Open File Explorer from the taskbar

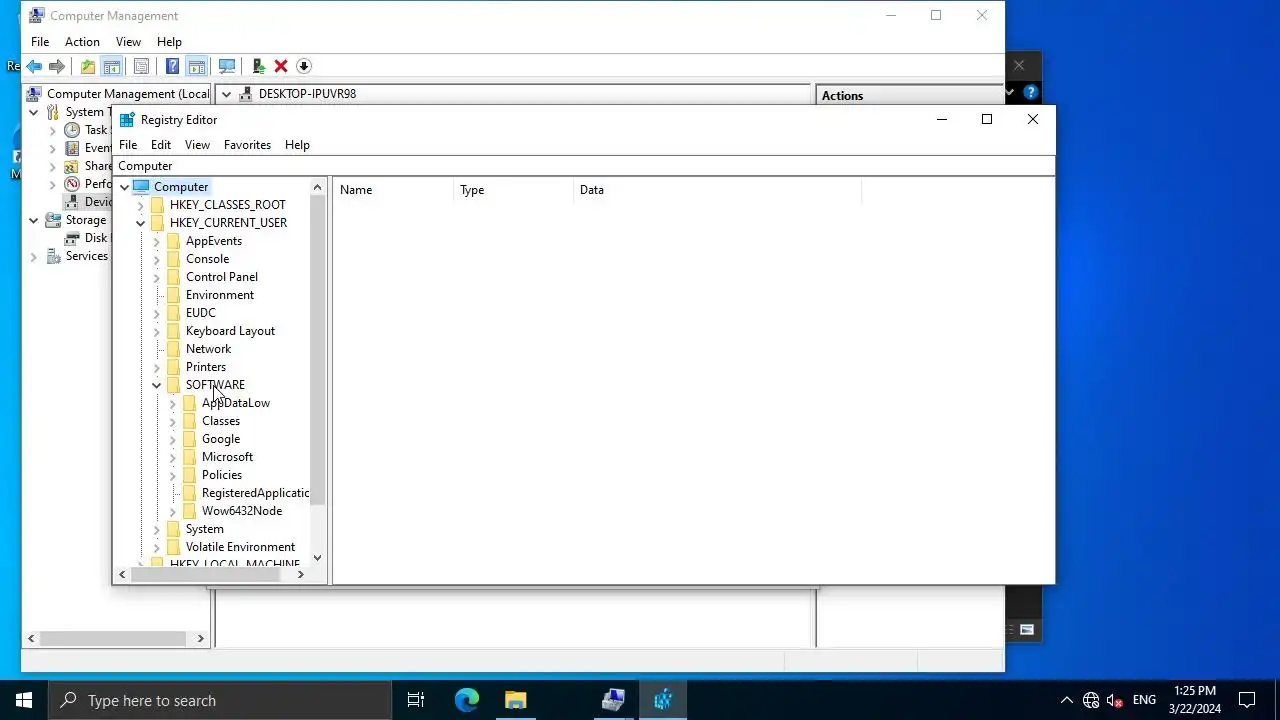click(x=515, y=700)
